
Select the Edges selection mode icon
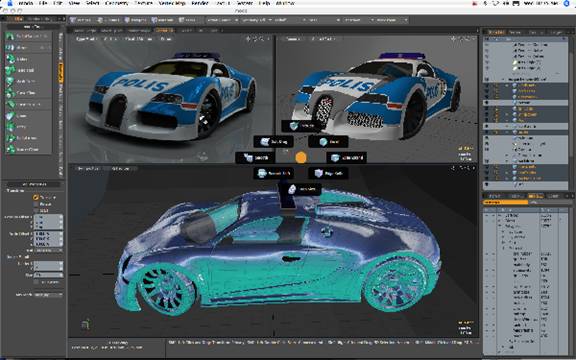(100, 20)
